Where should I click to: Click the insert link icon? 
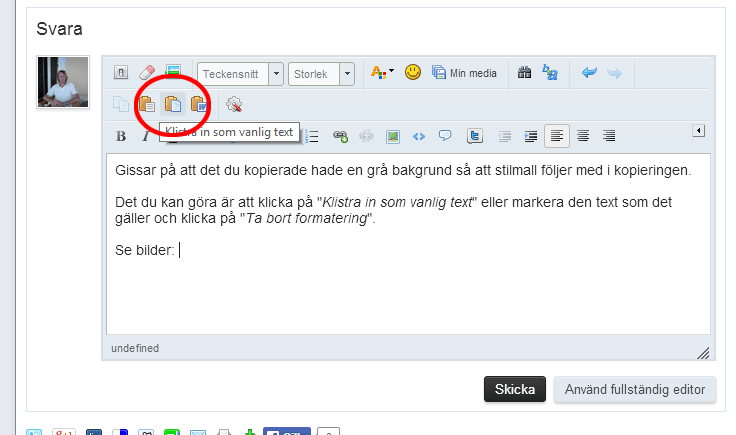340,136
